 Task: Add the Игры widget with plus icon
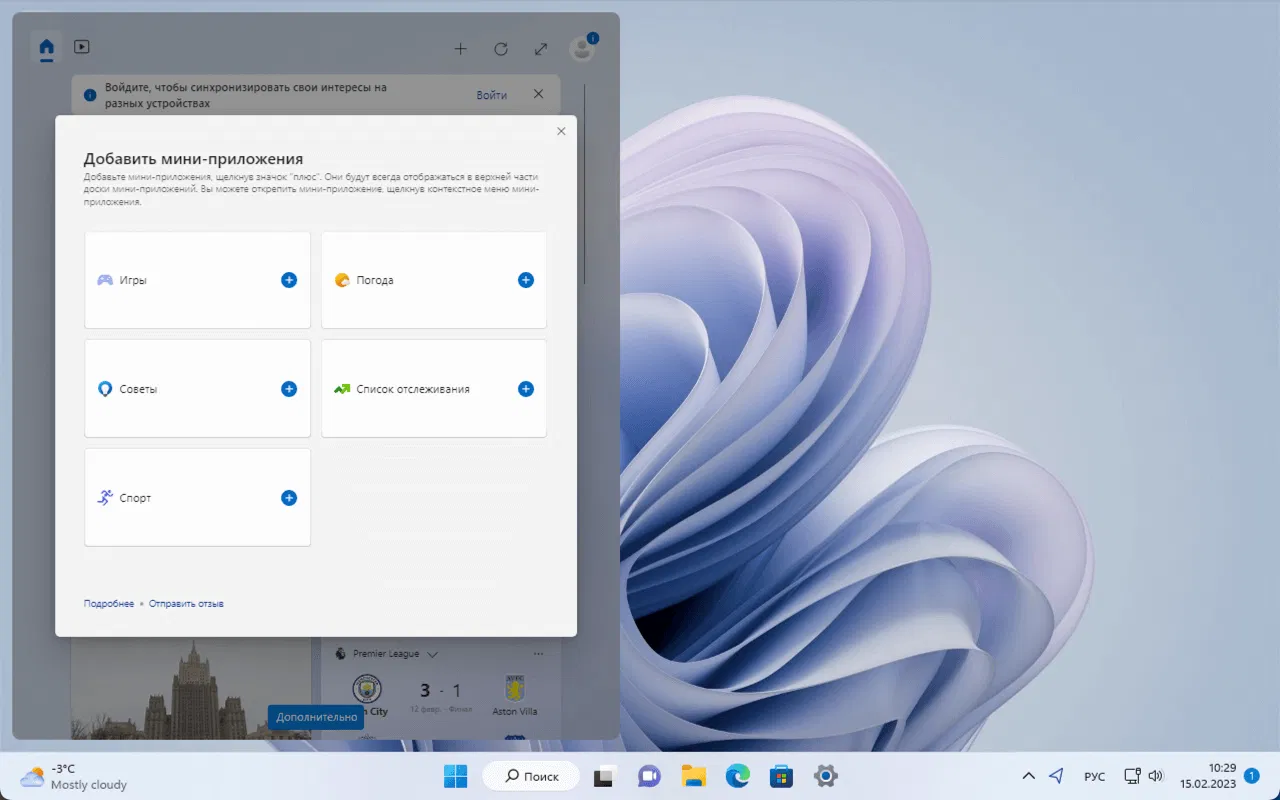point(289,280)
